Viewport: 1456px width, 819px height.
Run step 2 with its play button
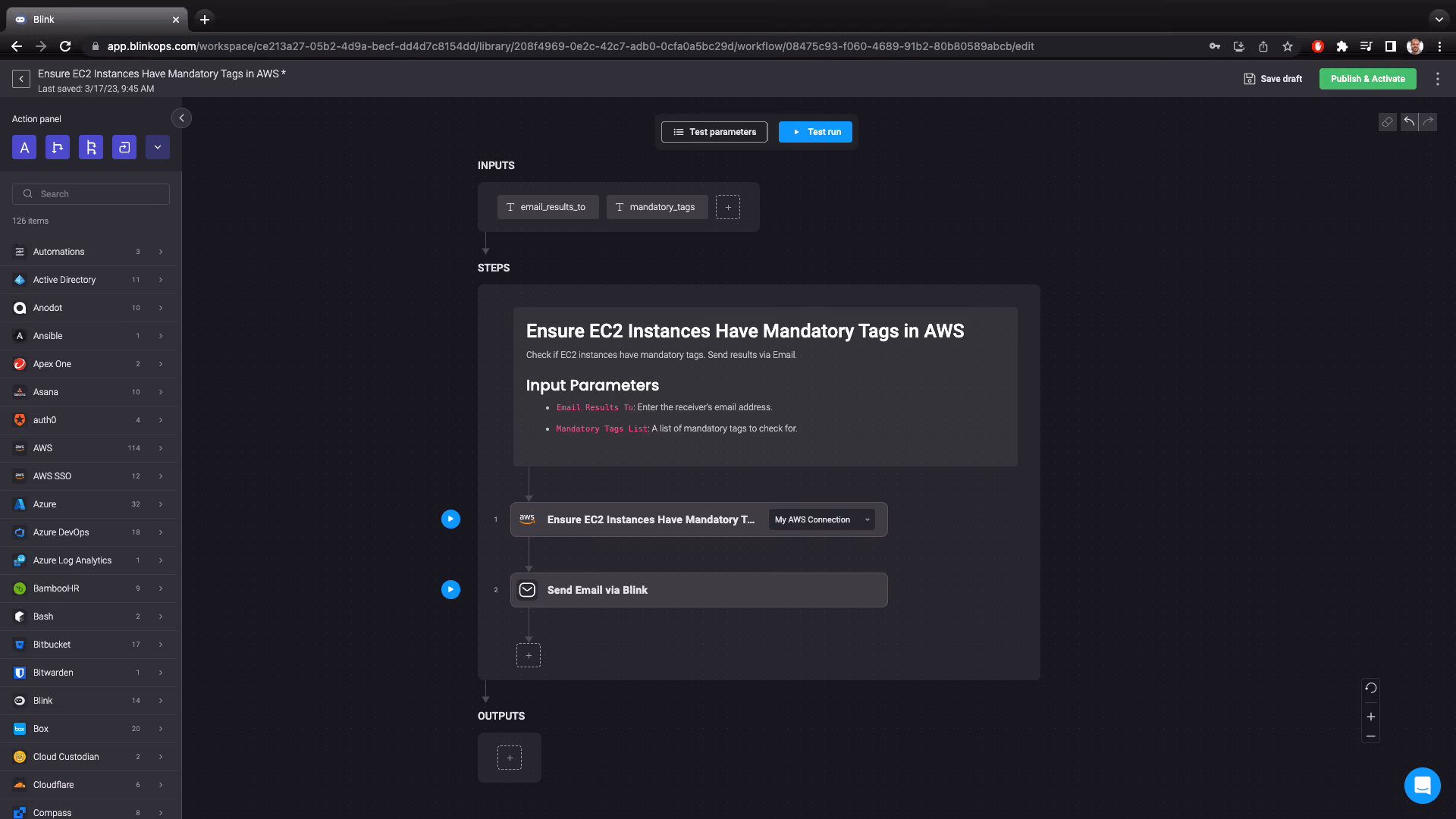pos(450,589)
